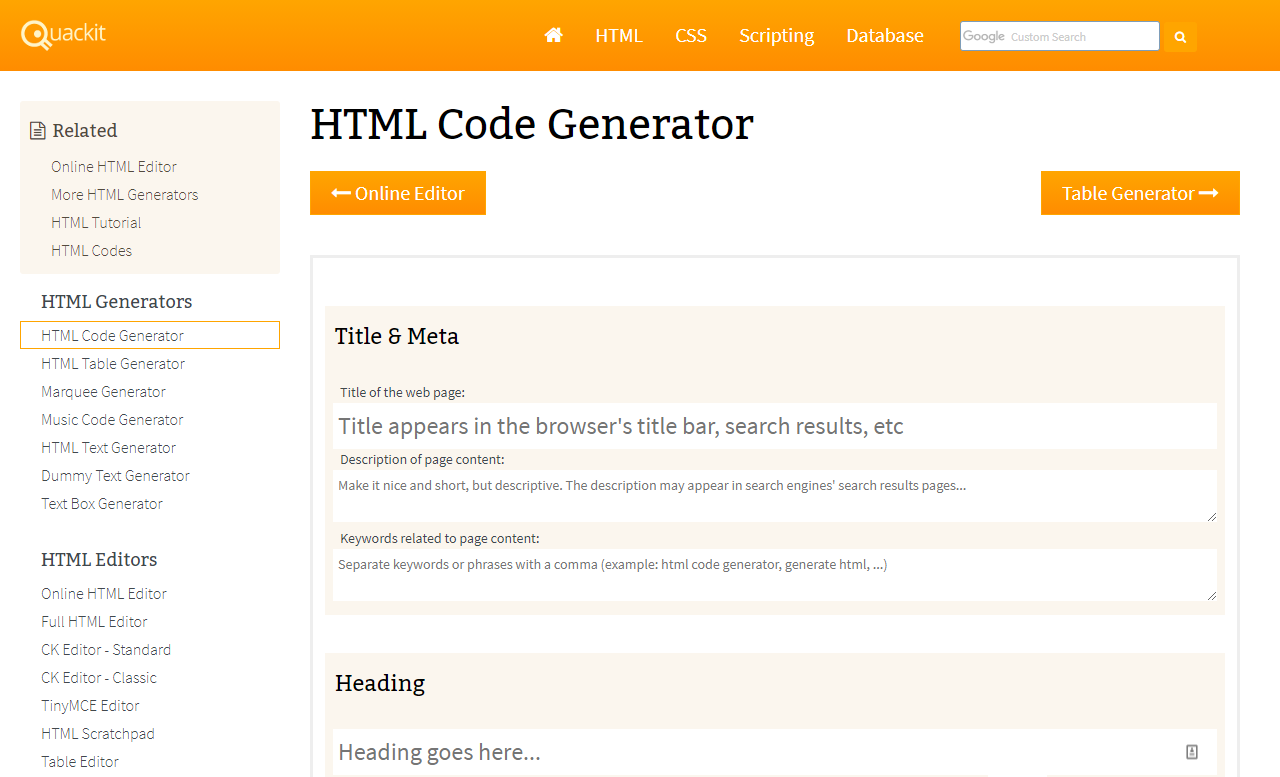Open TinyMCE Editor link
The width and height of the screenshot is (1280, 777).
click(x=90, y=705)
